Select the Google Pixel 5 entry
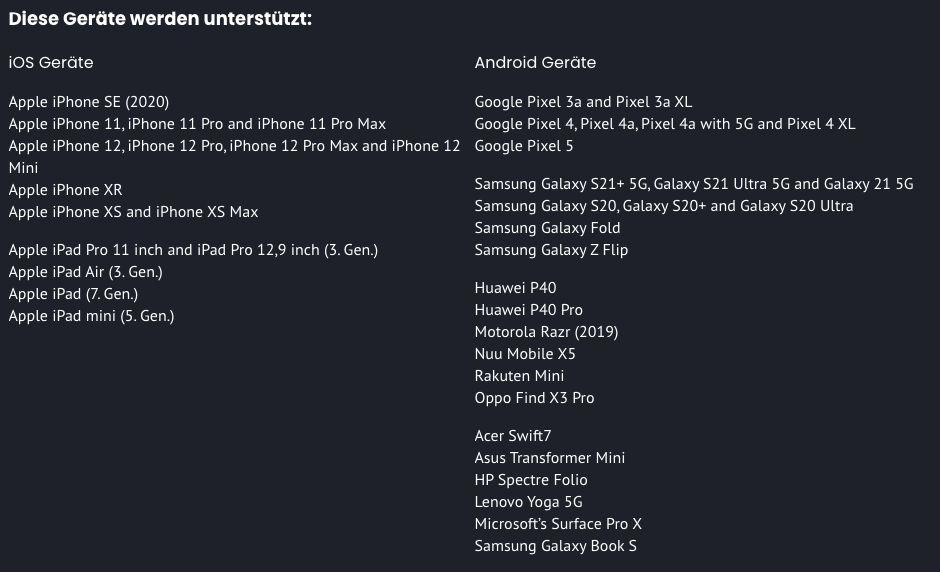 click(x=524, y=146)
